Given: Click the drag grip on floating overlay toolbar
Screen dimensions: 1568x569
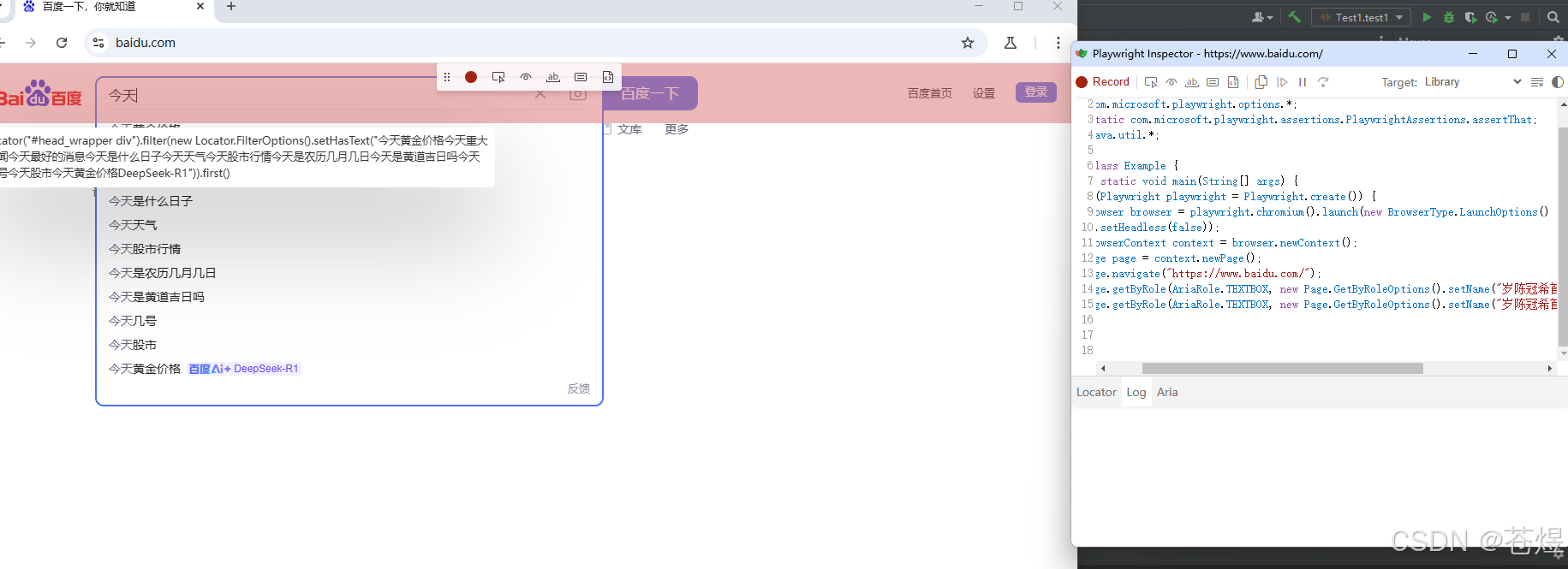Looking at the screenshot, I should pos(447,77).
